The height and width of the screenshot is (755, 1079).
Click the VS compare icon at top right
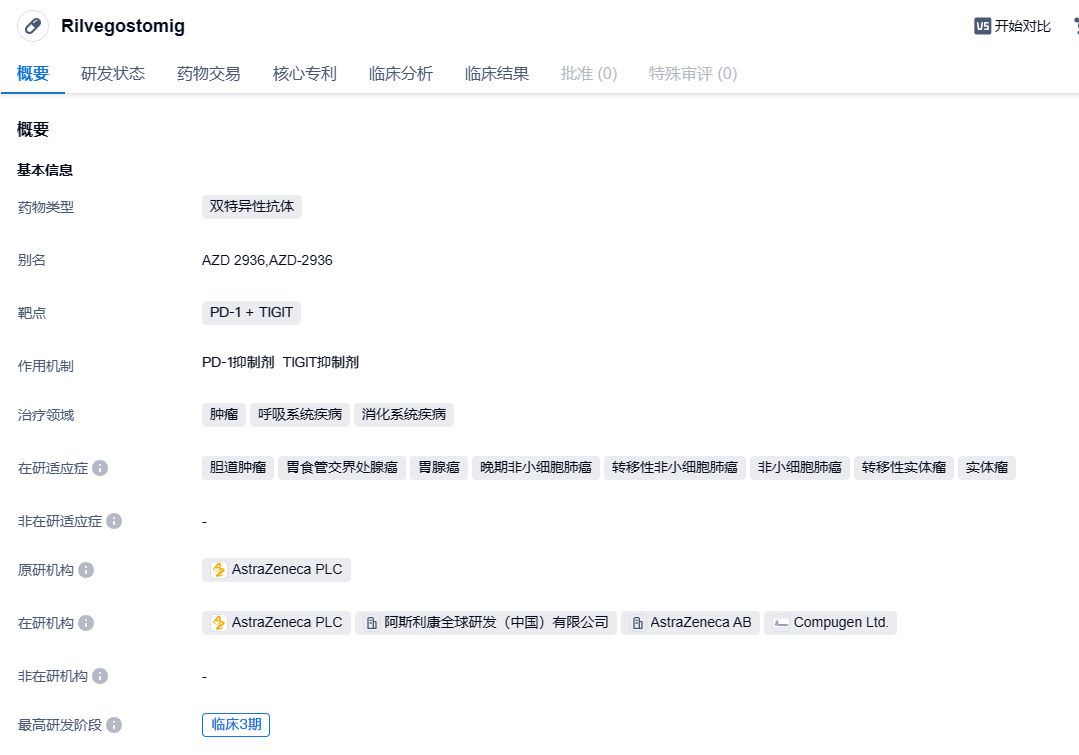982,26
